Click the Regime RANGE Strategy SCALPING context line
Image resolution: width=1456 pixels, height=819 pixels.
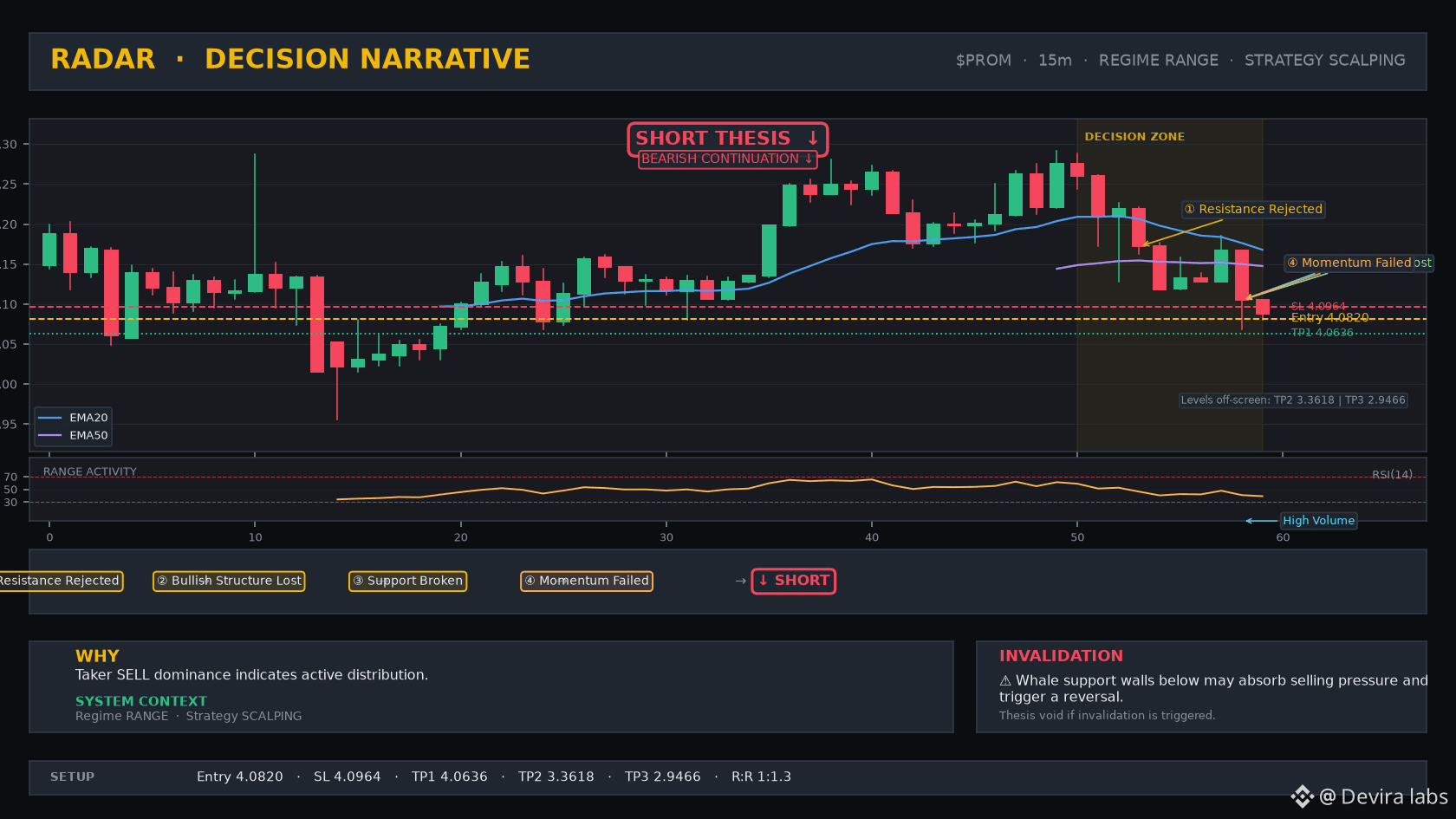coord(188,716)
